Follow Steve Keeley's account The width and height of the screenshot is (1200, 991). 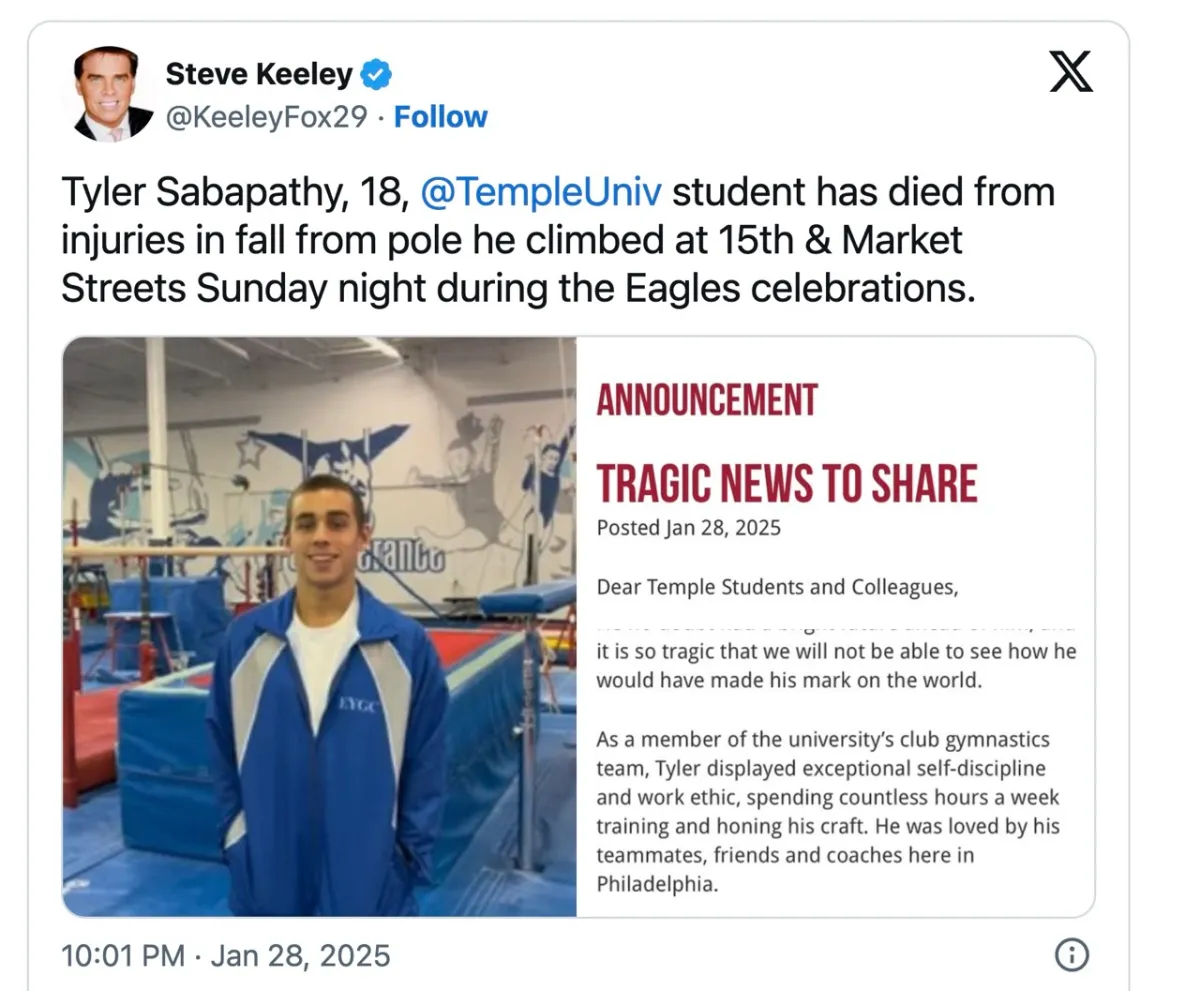441,117
